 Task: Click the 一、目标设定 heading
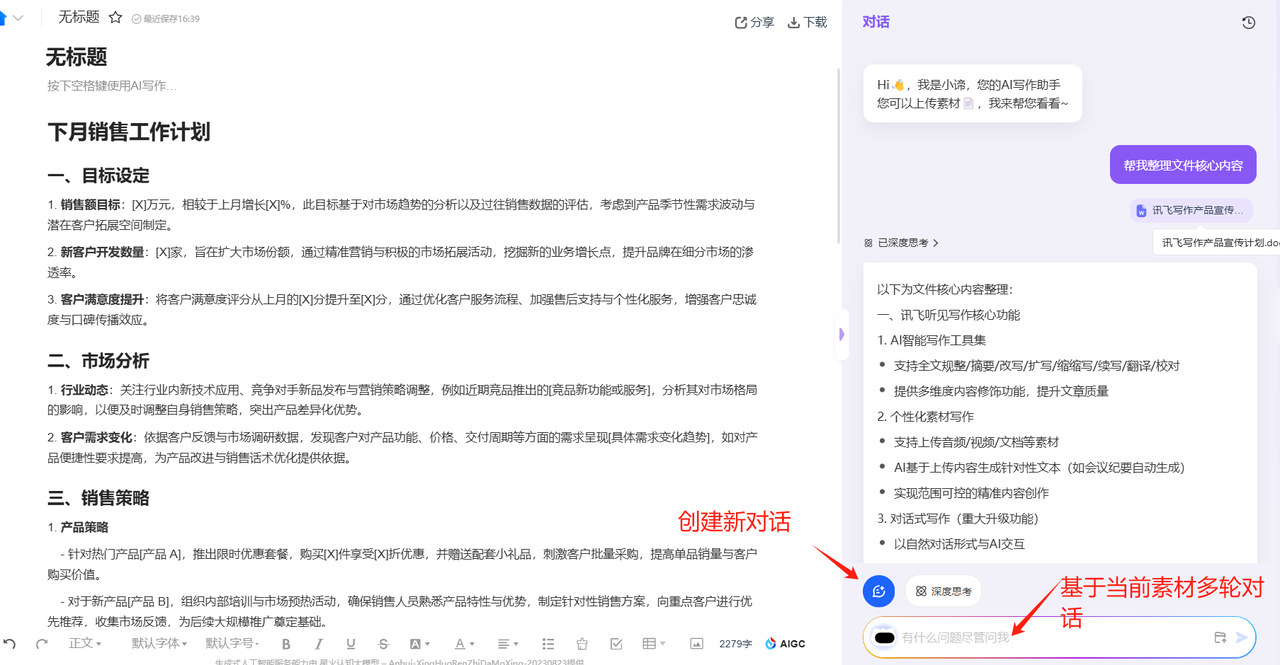pos(98,176)
